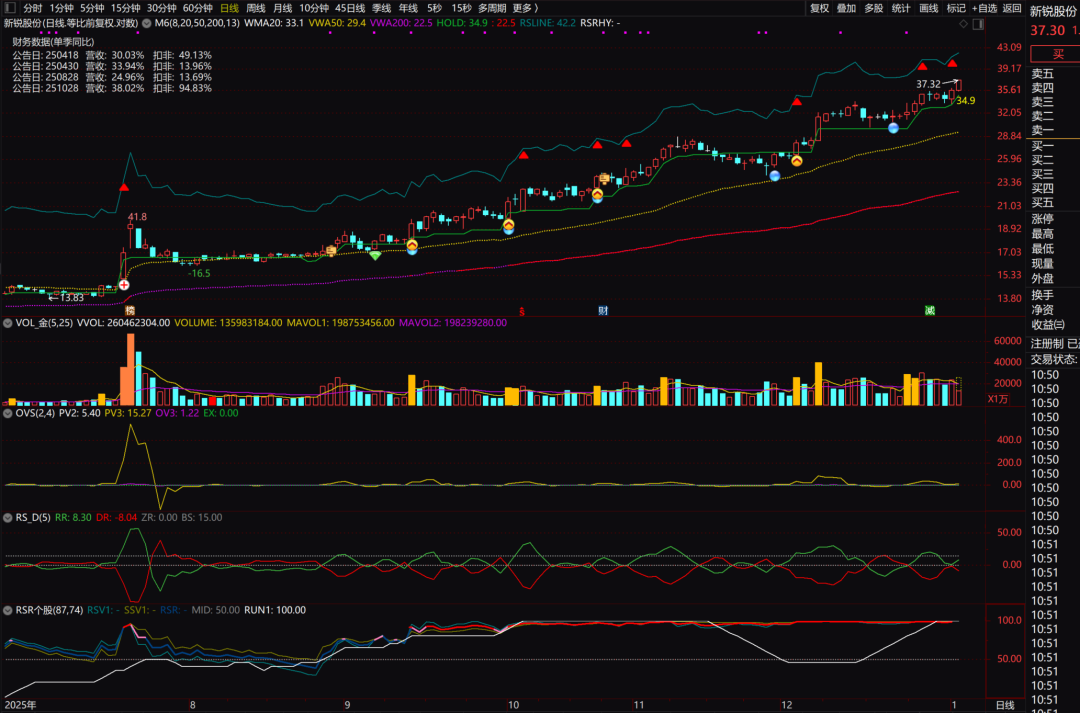Image resolution: width=1080 pixels, height=713 pixels.
Task: Select the 5秒 period
Action: pos(434,8)
